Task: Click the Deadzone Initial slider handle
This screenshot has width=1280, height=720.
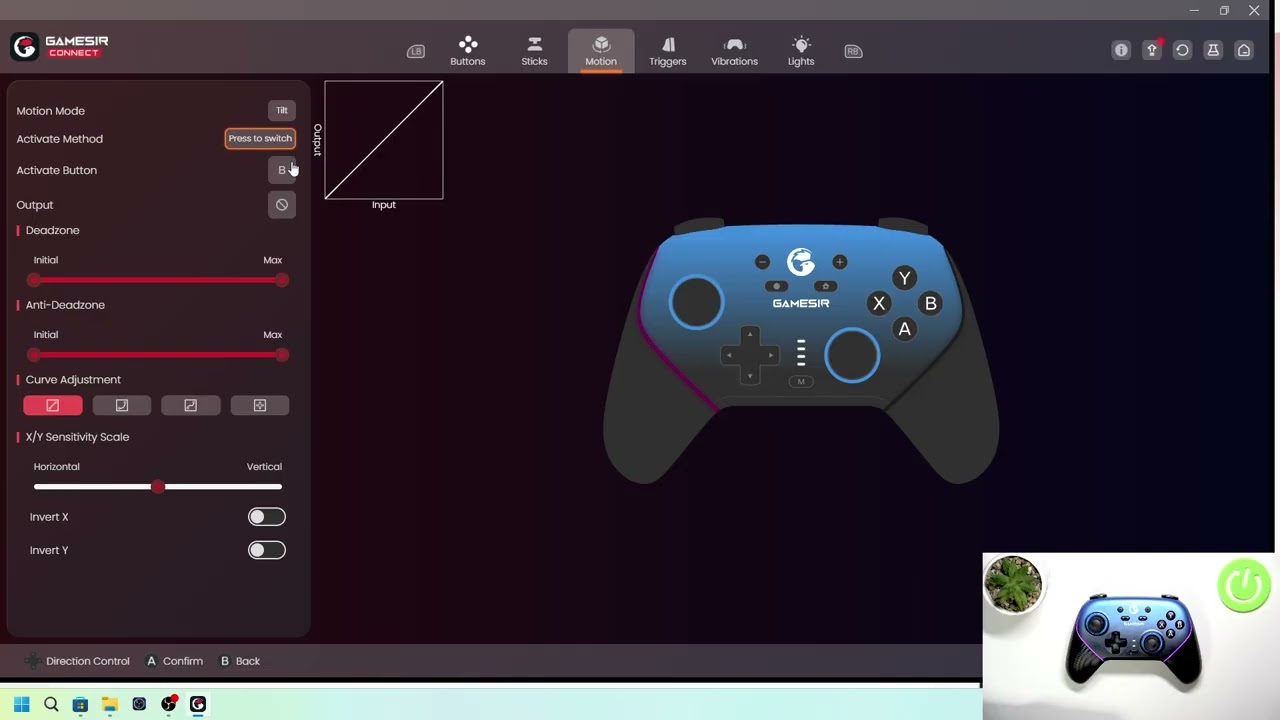Action: point(35,280)
